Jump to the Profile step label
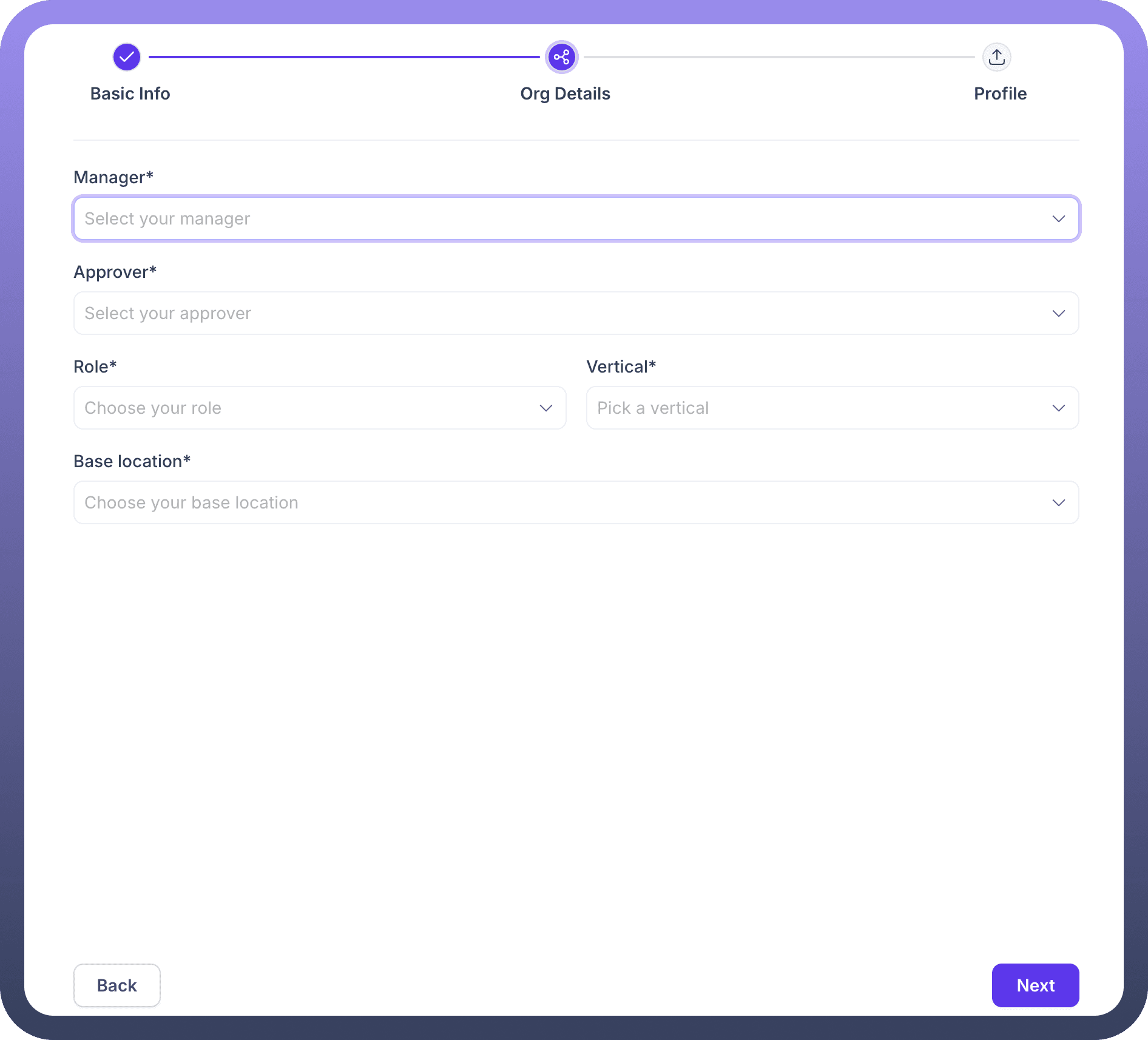Viewport: 1148px width, 1040px height. [x=1000, y=93]
